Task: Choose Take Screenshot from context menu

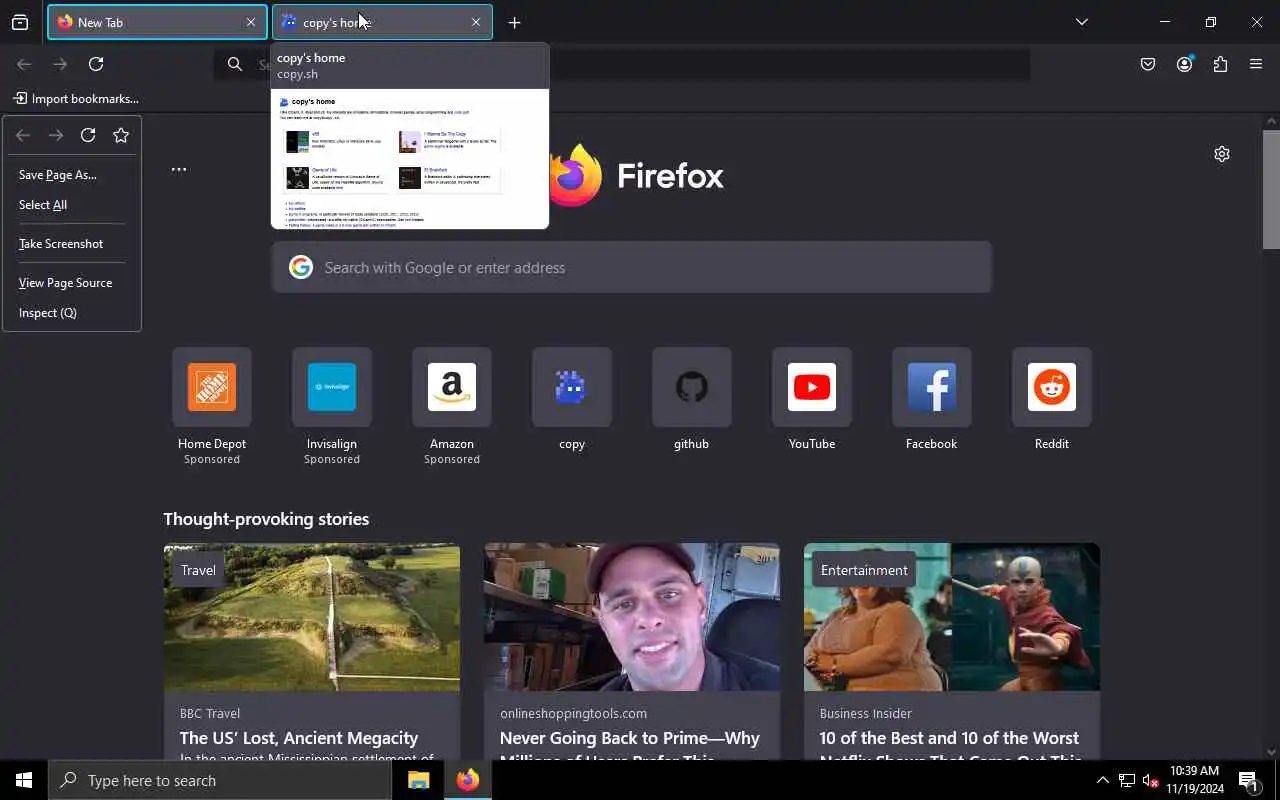Action: point(72,244)
